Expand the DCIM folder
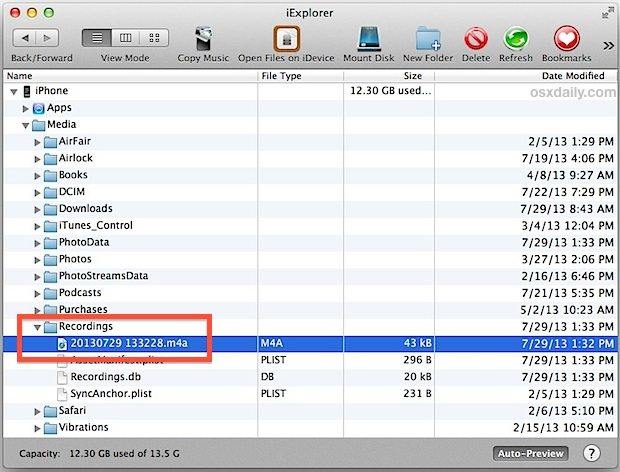The width and height of the screenshot is (620, 472). point(38,191)
